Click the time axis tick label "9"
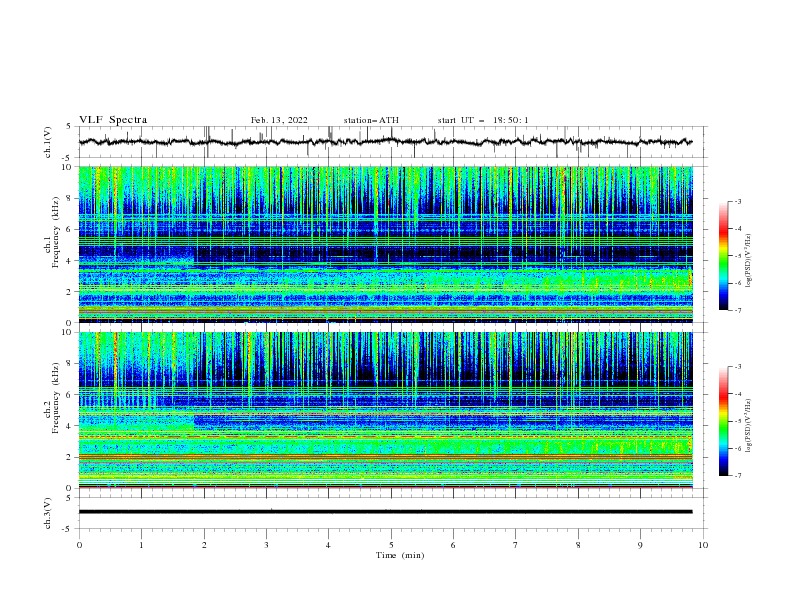The height and width of the screenshot is (612, 792). 640,545
